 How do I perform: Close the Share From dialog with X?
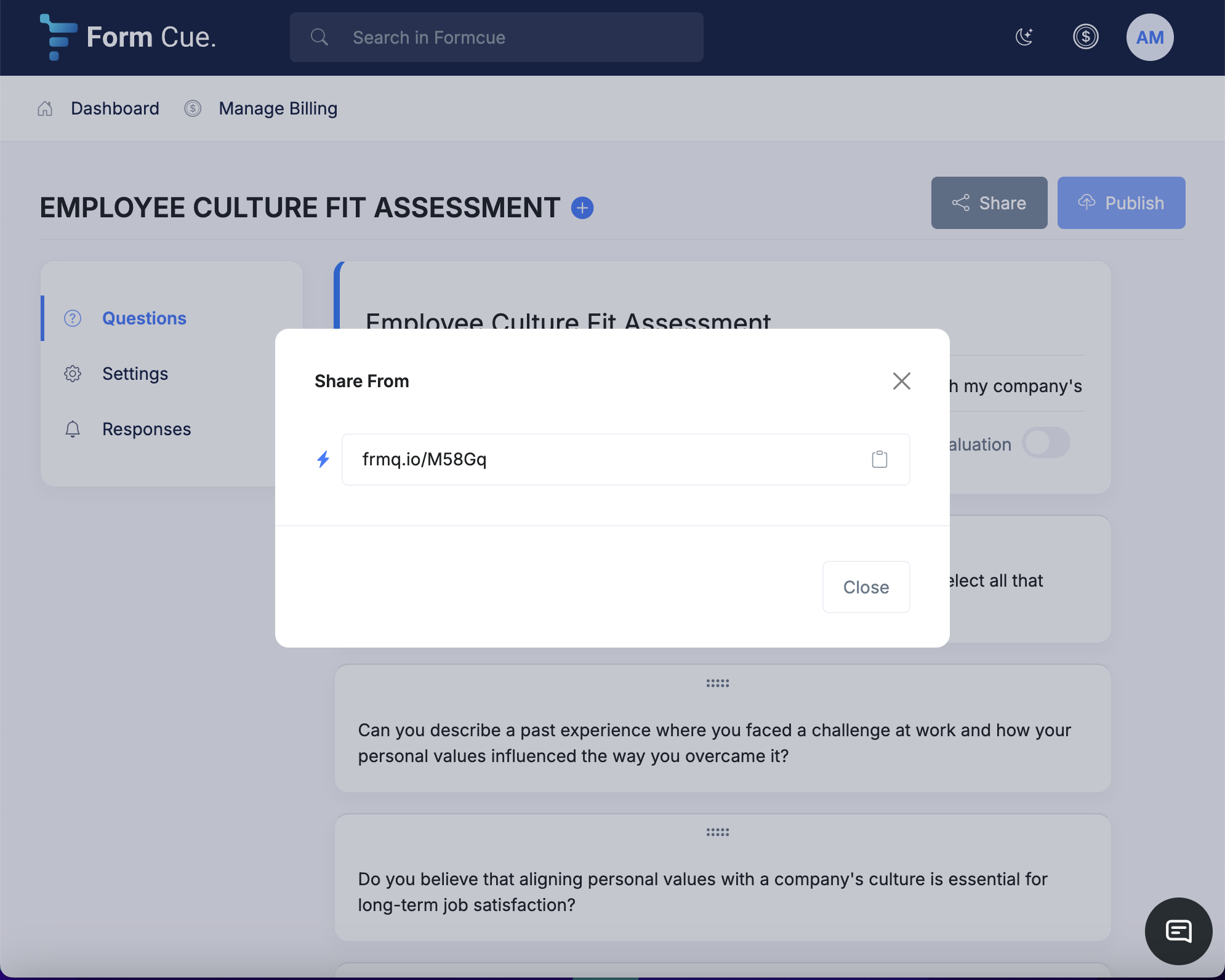click(x=901, y=381)
